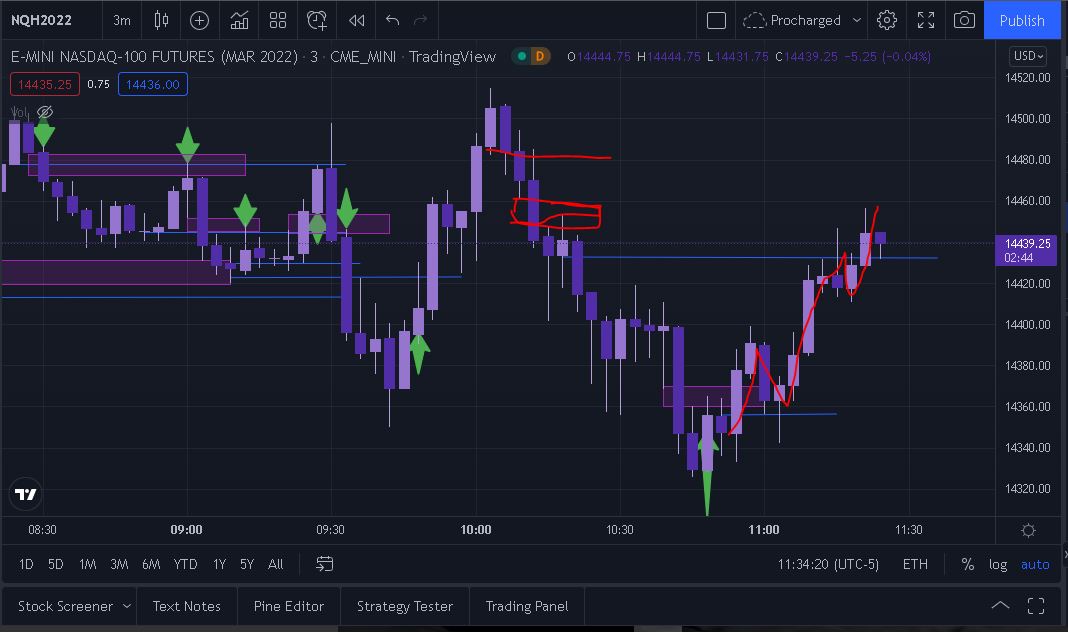
Task: Click the current price label 14439.25
Action: [x=1026, y=243]
